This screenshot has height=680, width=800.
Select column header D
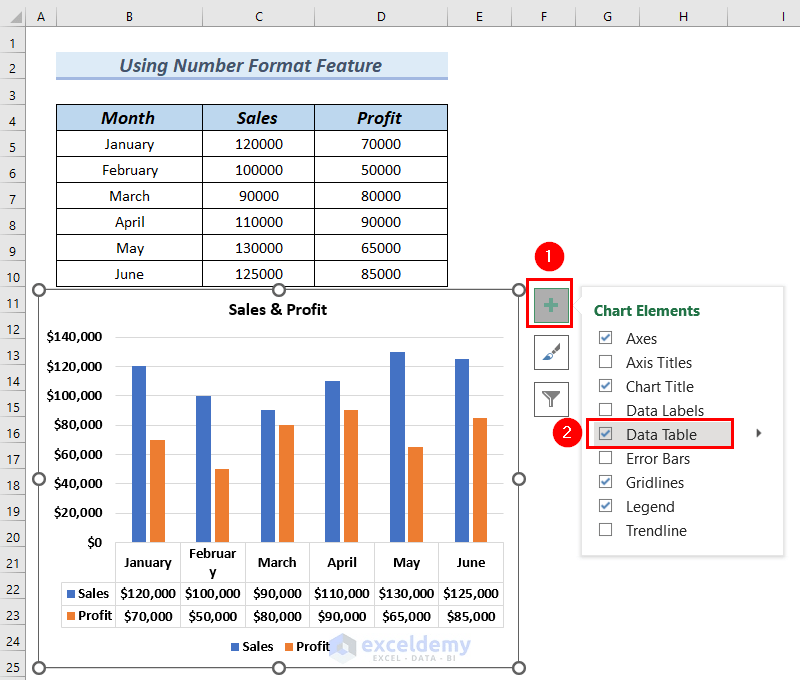381,16
